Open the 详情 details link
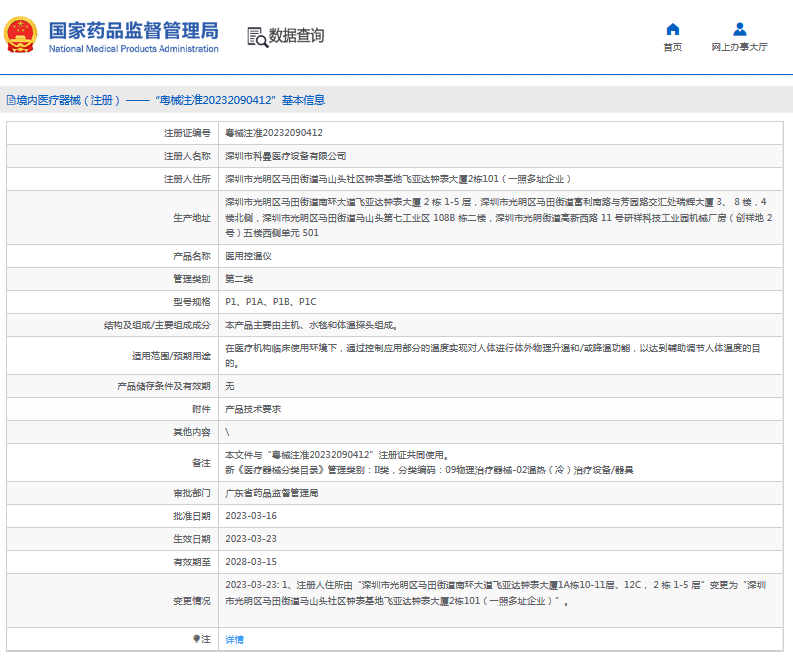This screenshot has width=793, height=657. coord(234,639)
